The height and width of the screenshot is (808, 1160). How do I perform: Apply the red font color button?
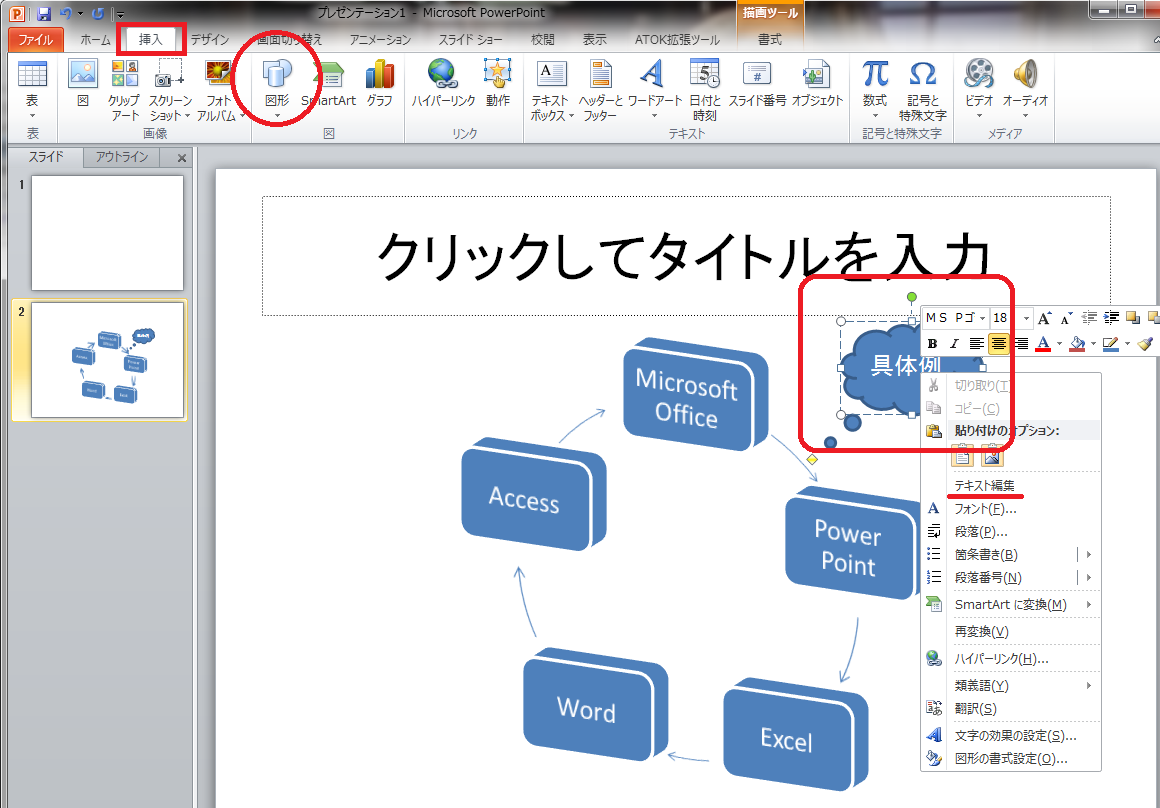1043,343
